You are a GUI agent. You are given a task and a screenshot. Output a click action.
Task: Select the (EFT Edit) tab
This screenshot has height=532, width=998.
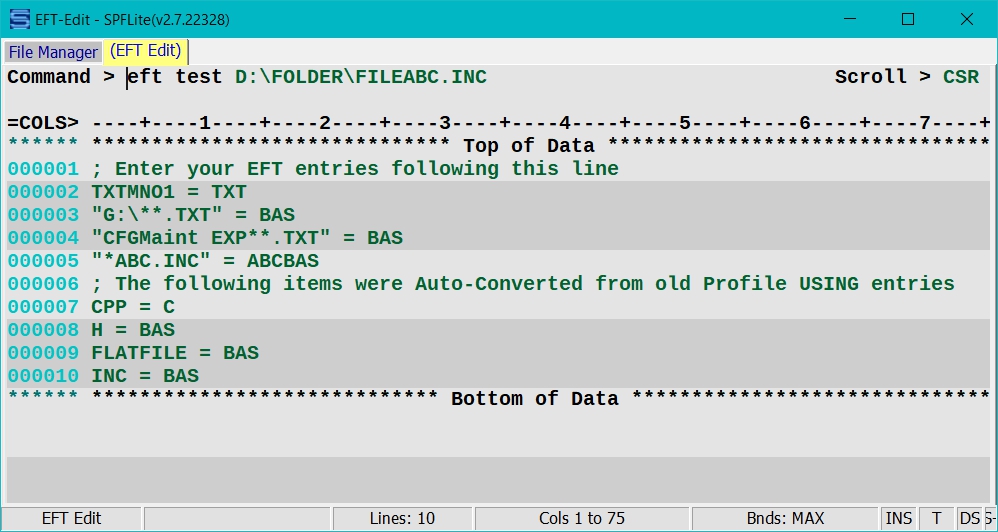[146, 51]
